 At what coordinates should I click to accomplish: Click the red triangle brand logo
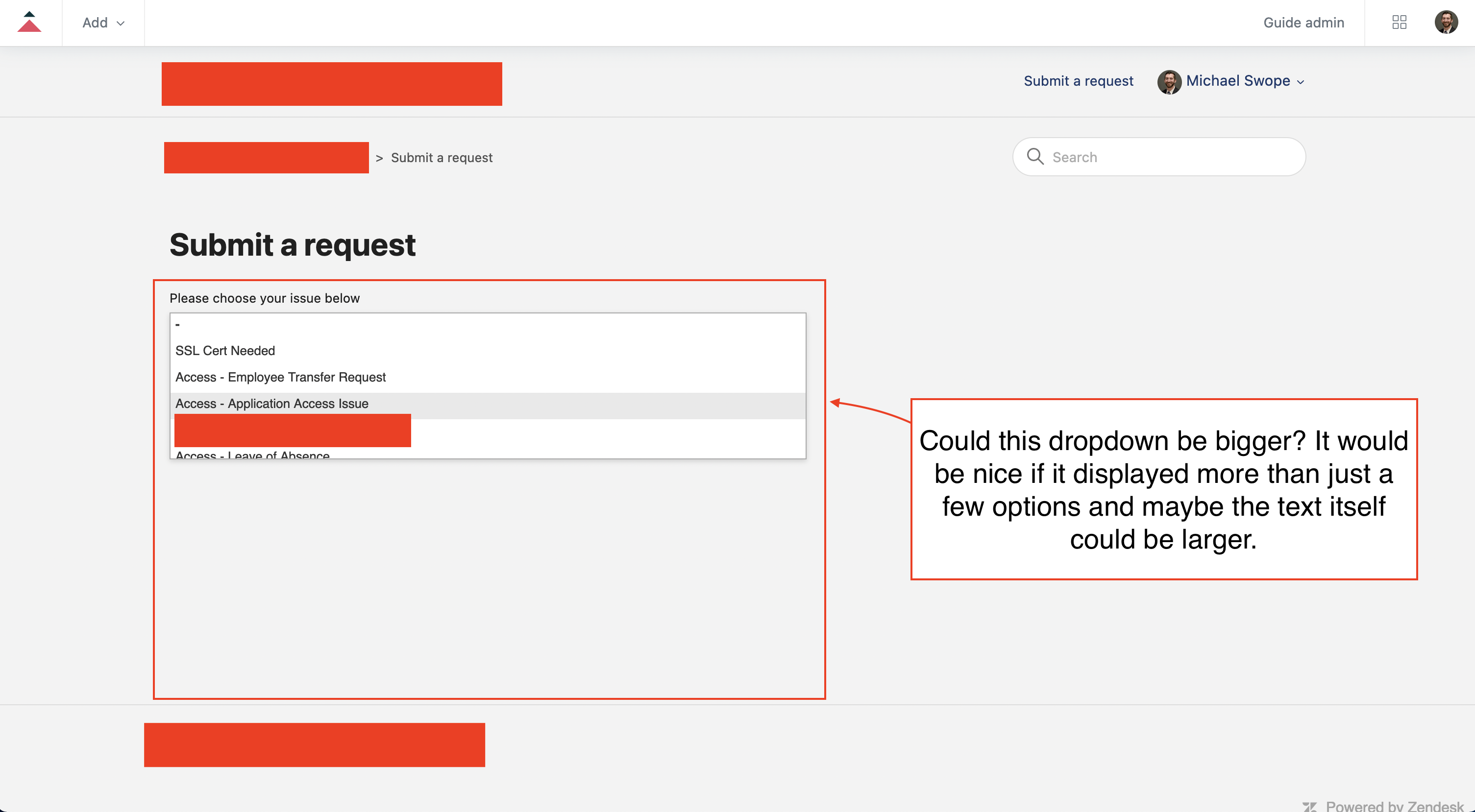(x=29, y=23)
